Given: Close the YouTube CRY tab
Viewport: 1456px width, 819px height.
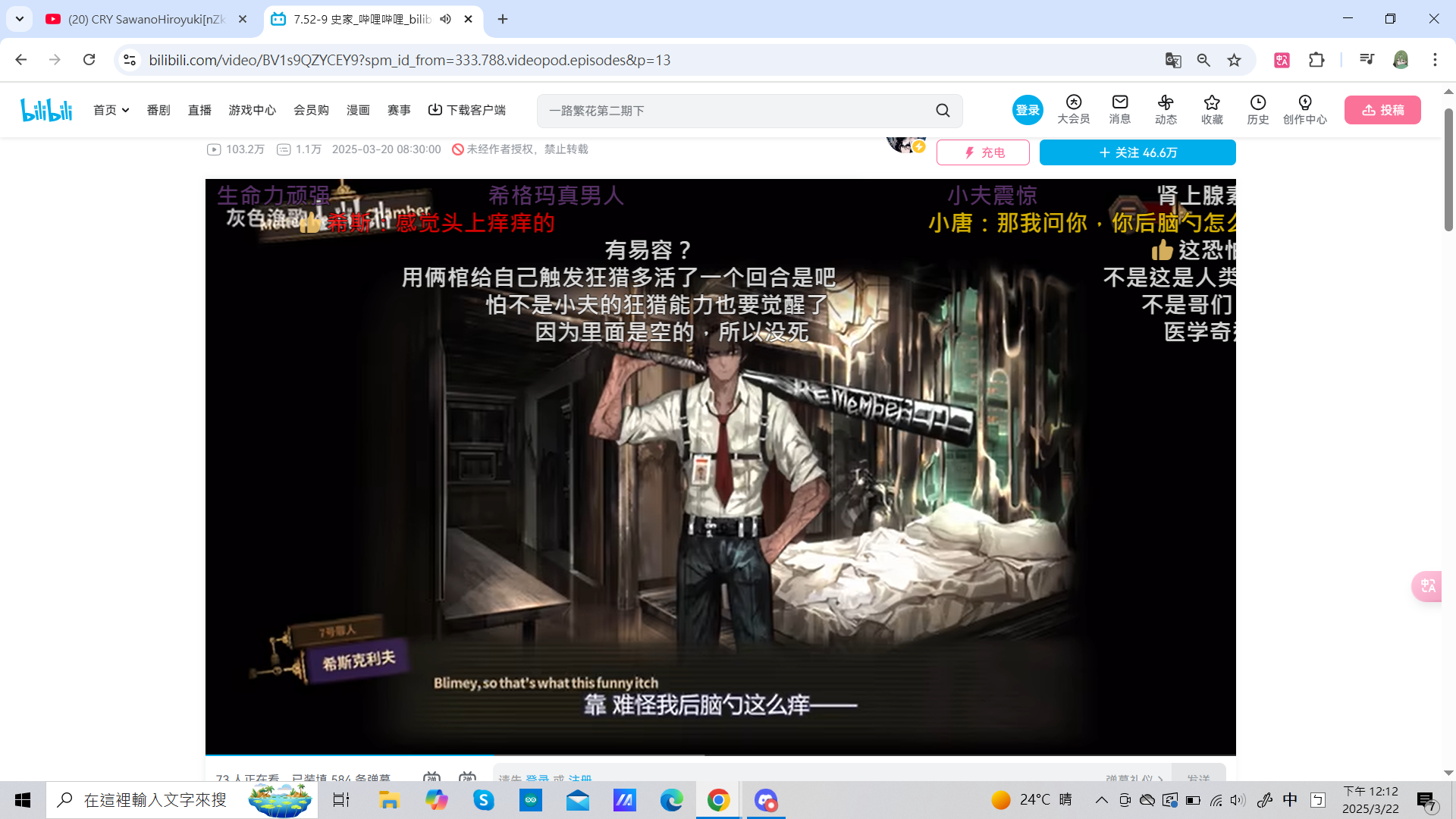Looking at the screenshot, I should 243,19.
